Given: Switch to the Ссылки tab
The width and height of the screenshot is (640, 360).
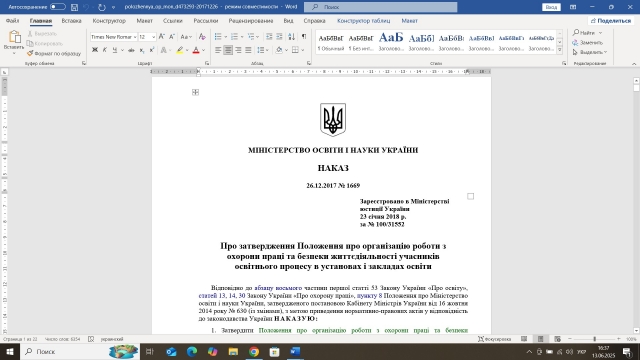Looking at the screenshot, I should pos(173,21).
